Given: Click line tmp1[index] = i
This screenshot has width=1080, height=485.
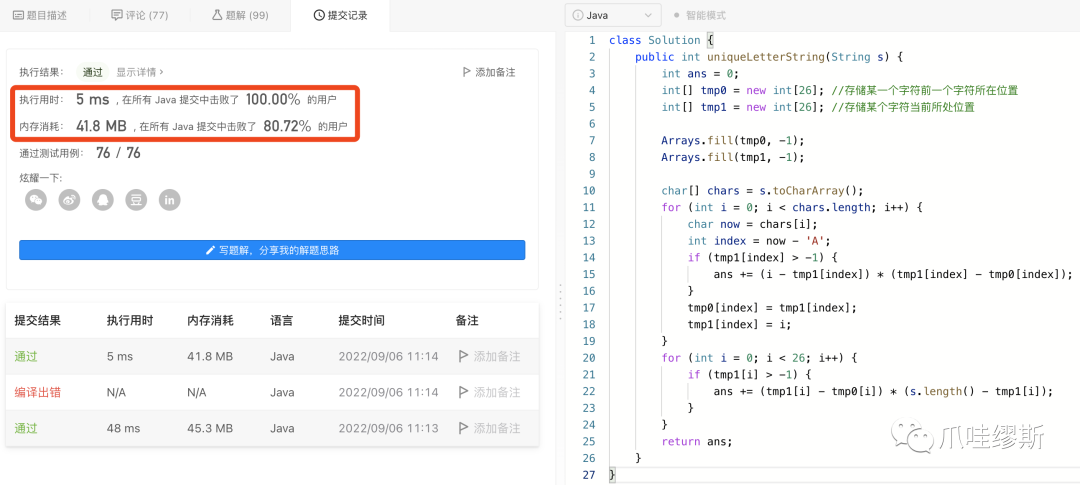Looking at the screenshot, I should point(740,324).
